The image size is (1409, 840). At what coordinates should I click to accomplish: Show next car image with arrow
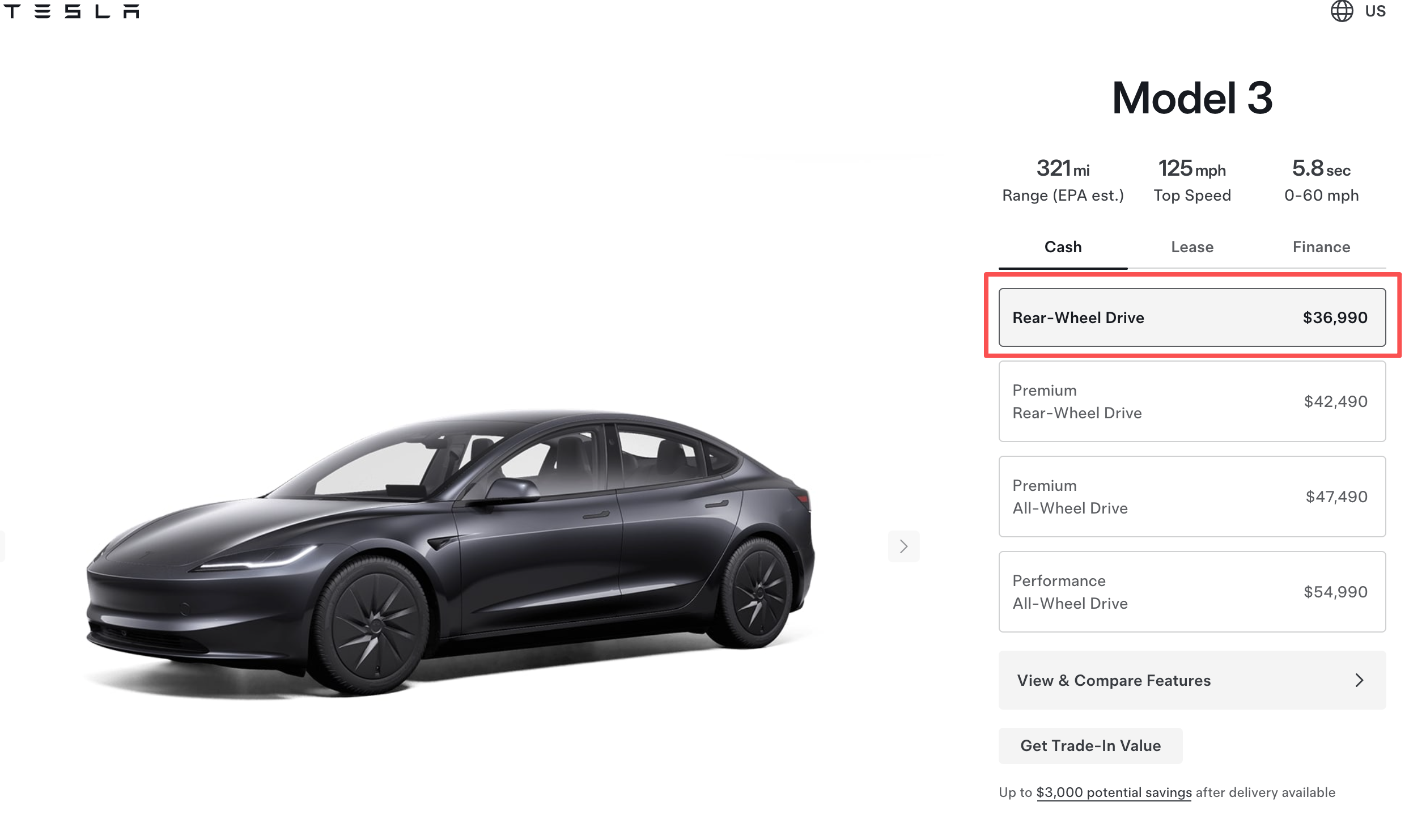point(903,546)
